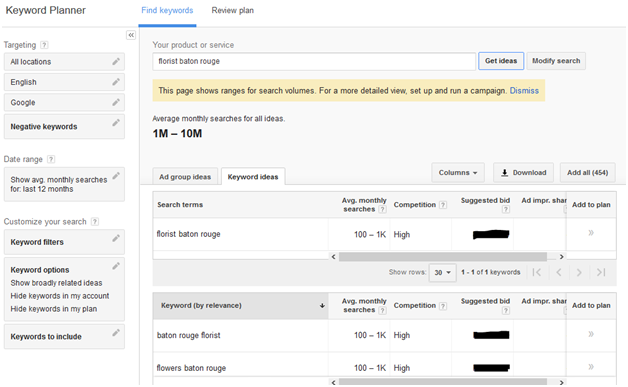628x387 pixels.
Task: Edit Keyword options pencil icon
Action: pyautogui.click(x=116, y=266)
